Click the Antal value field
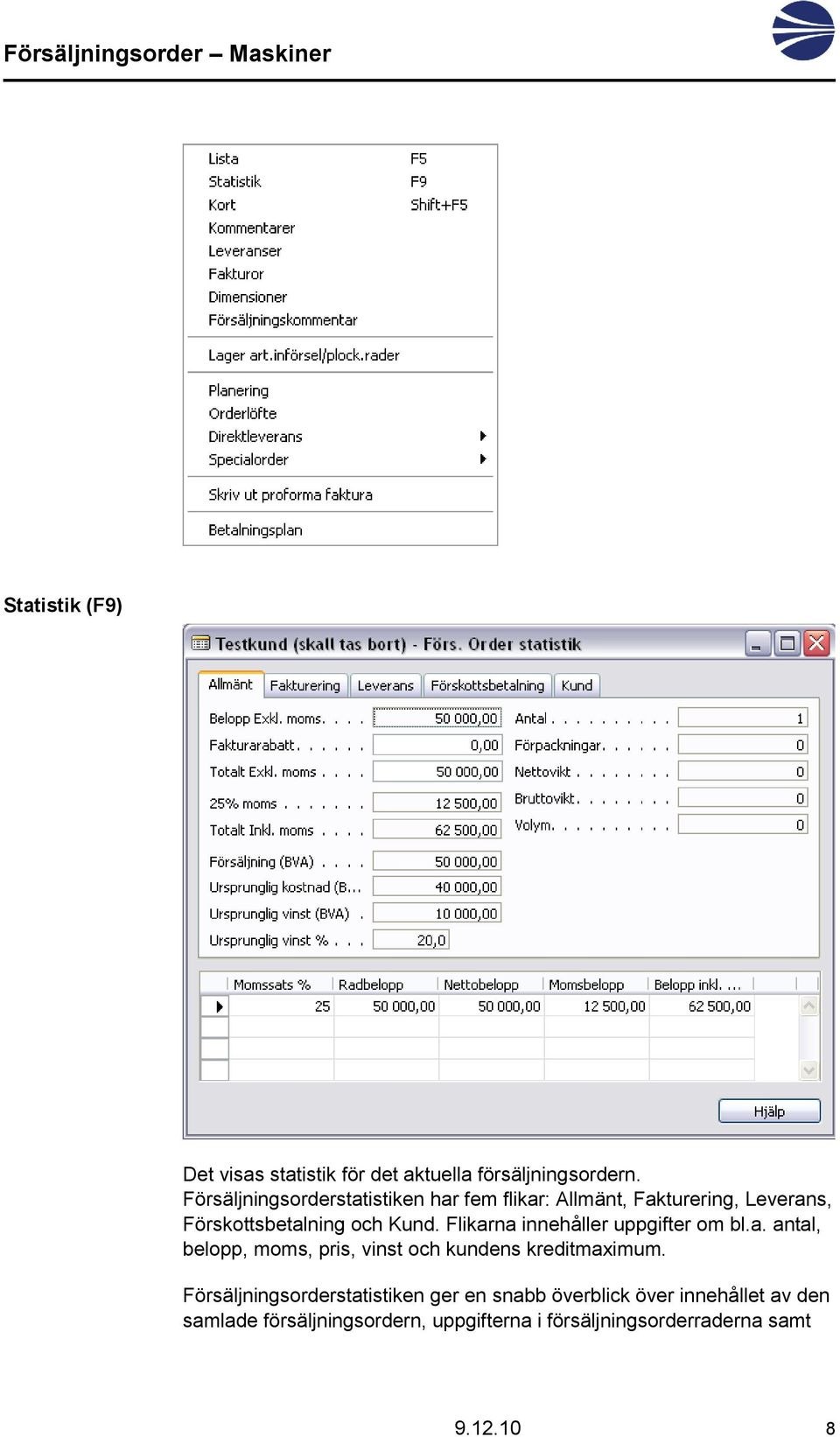Screen dimensions: 840x1437 pos(743,718)
